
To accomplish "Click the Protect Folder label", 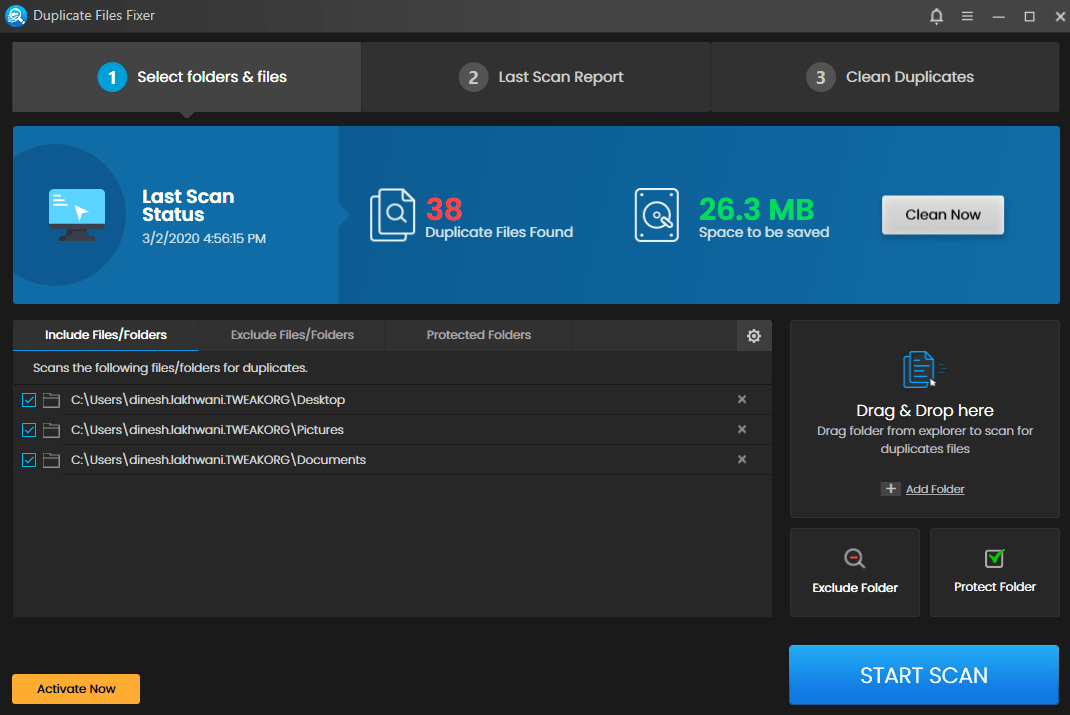I will click(x=994, y=587).
